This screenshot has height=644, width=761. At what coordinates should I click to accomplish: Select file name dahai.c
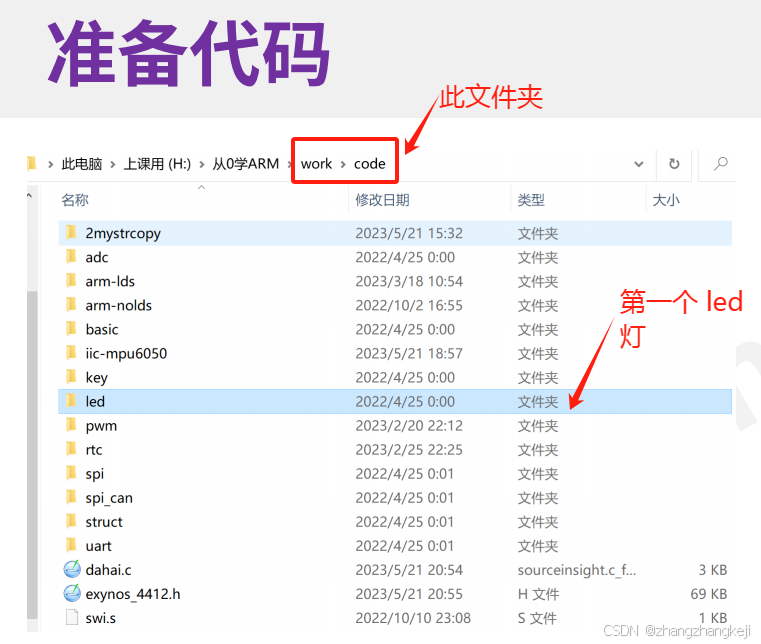pos(108,570)
